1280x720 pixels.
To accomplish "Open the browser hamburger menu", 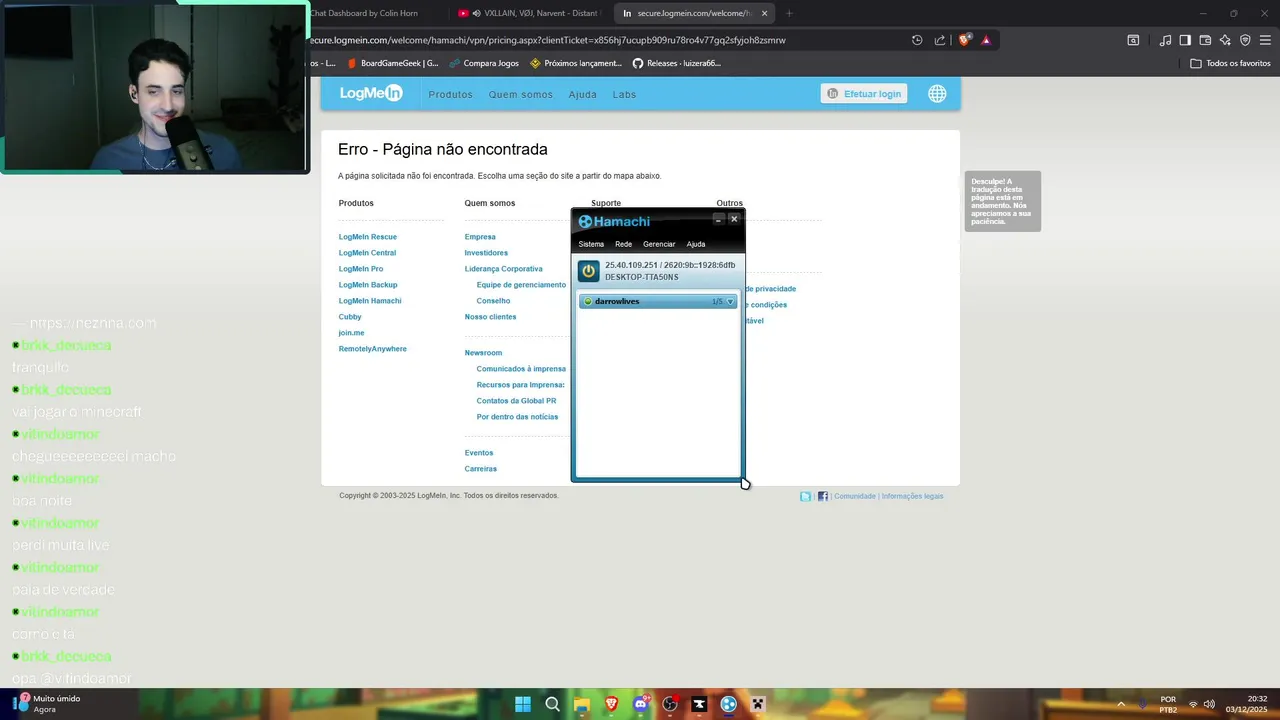I will pyautogui.click(x=1264, y=40).
